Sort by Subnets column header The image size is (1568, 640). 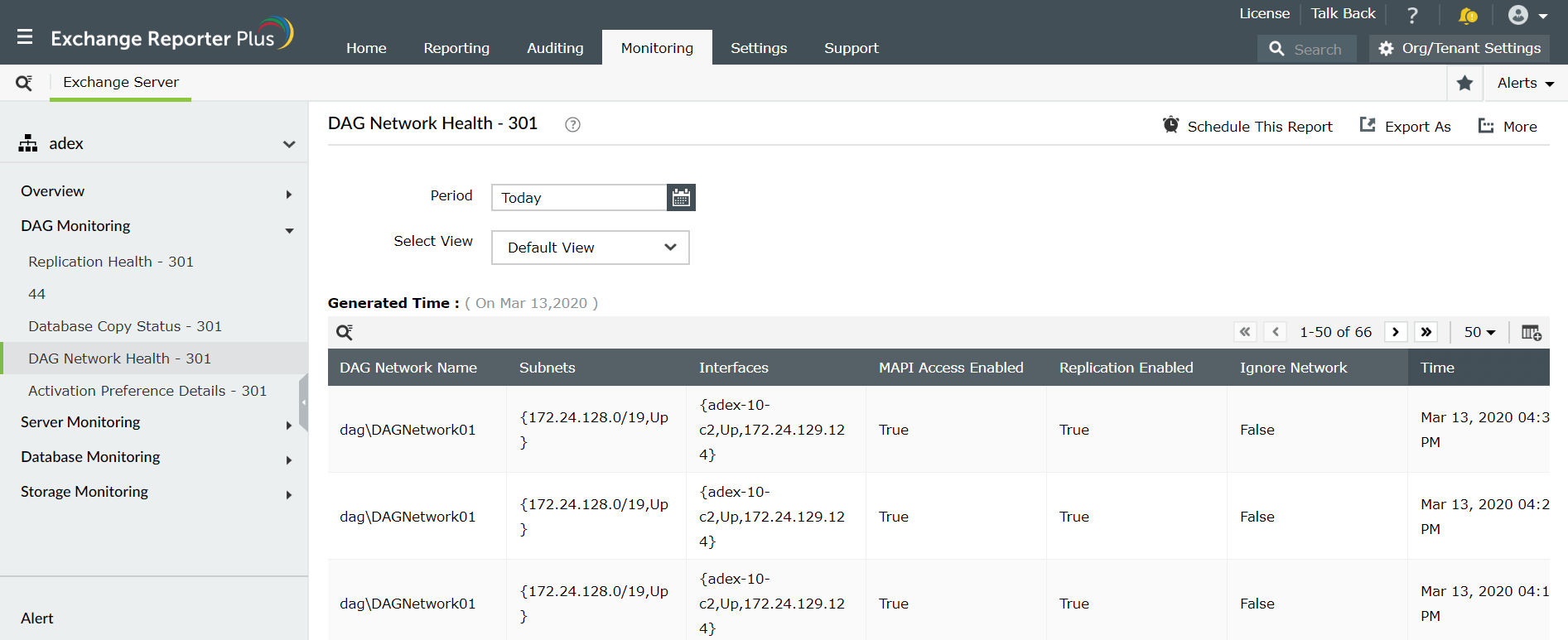[548, 368]
